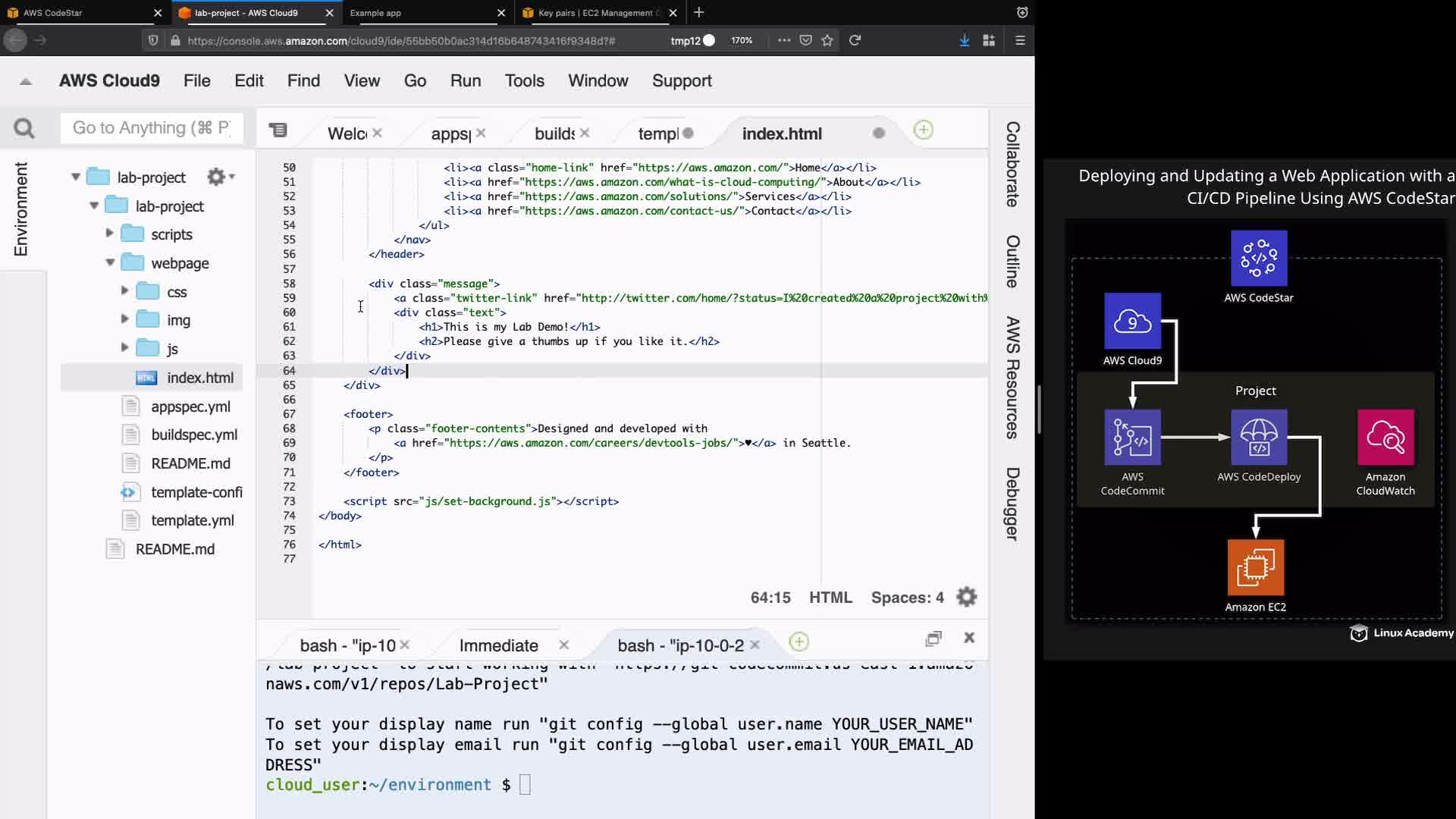
Task: Toggle the Collaborate side panel
Action: point(1012,164)
